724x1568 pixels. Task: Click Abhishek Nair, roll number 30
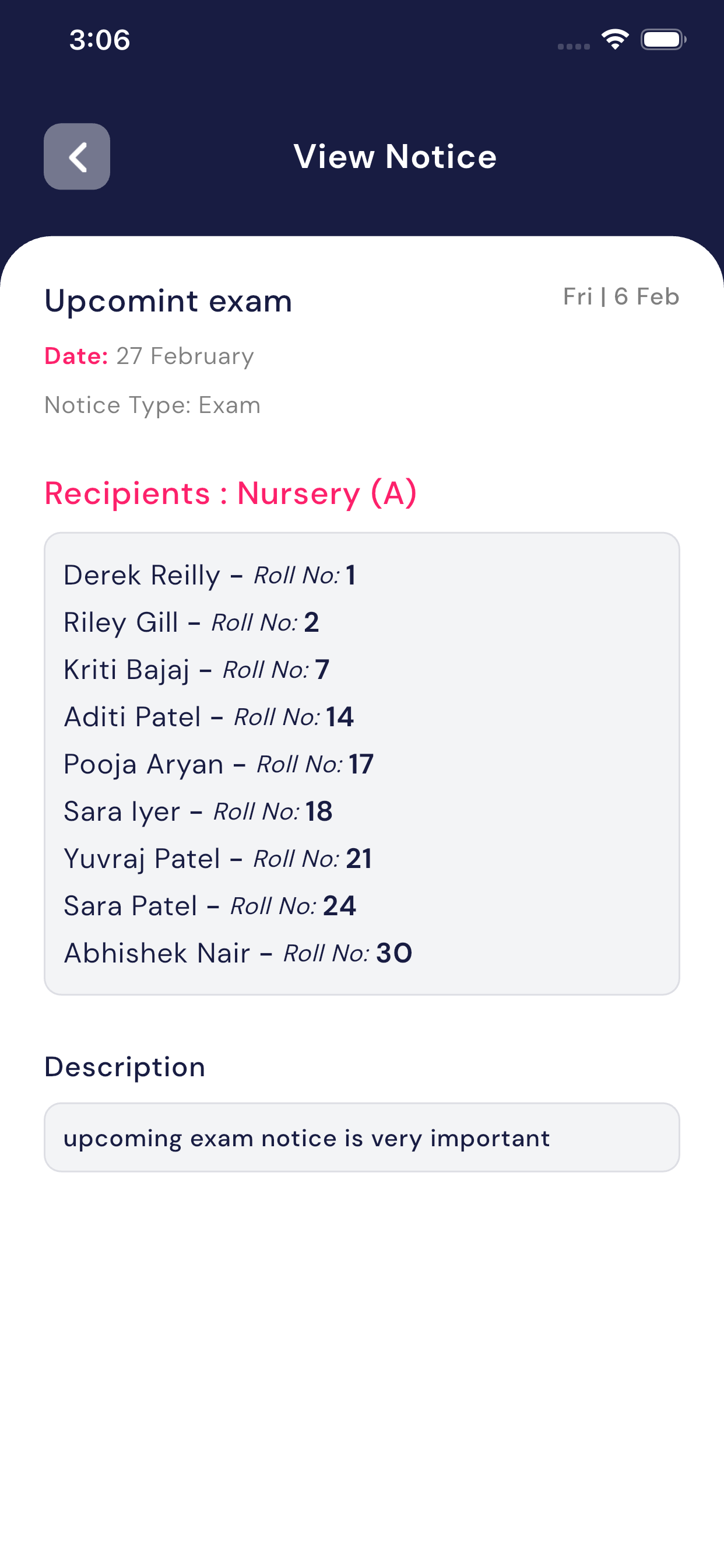pyautogui.click(x=238, y=953)
